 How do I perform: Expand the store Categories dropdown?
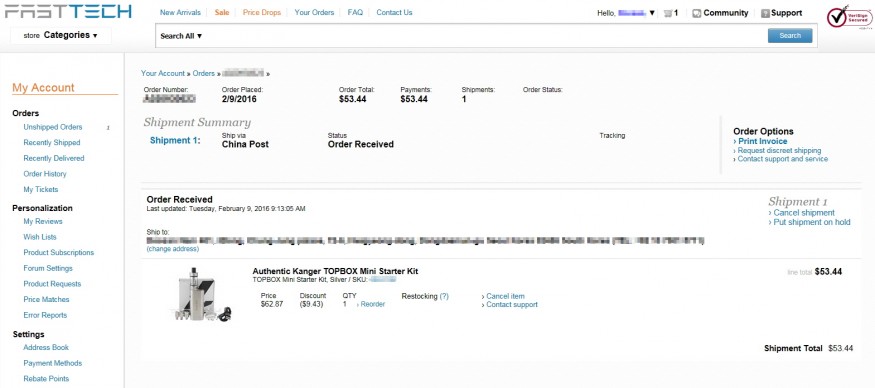click(61, 35)
